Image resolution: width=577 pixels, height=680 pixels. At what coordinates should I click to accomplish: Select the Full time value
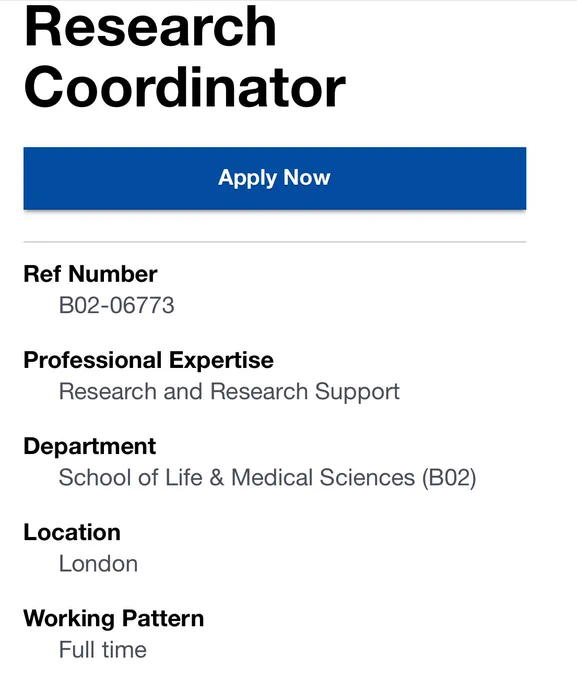pyautogui.click(x=103, y=650)
